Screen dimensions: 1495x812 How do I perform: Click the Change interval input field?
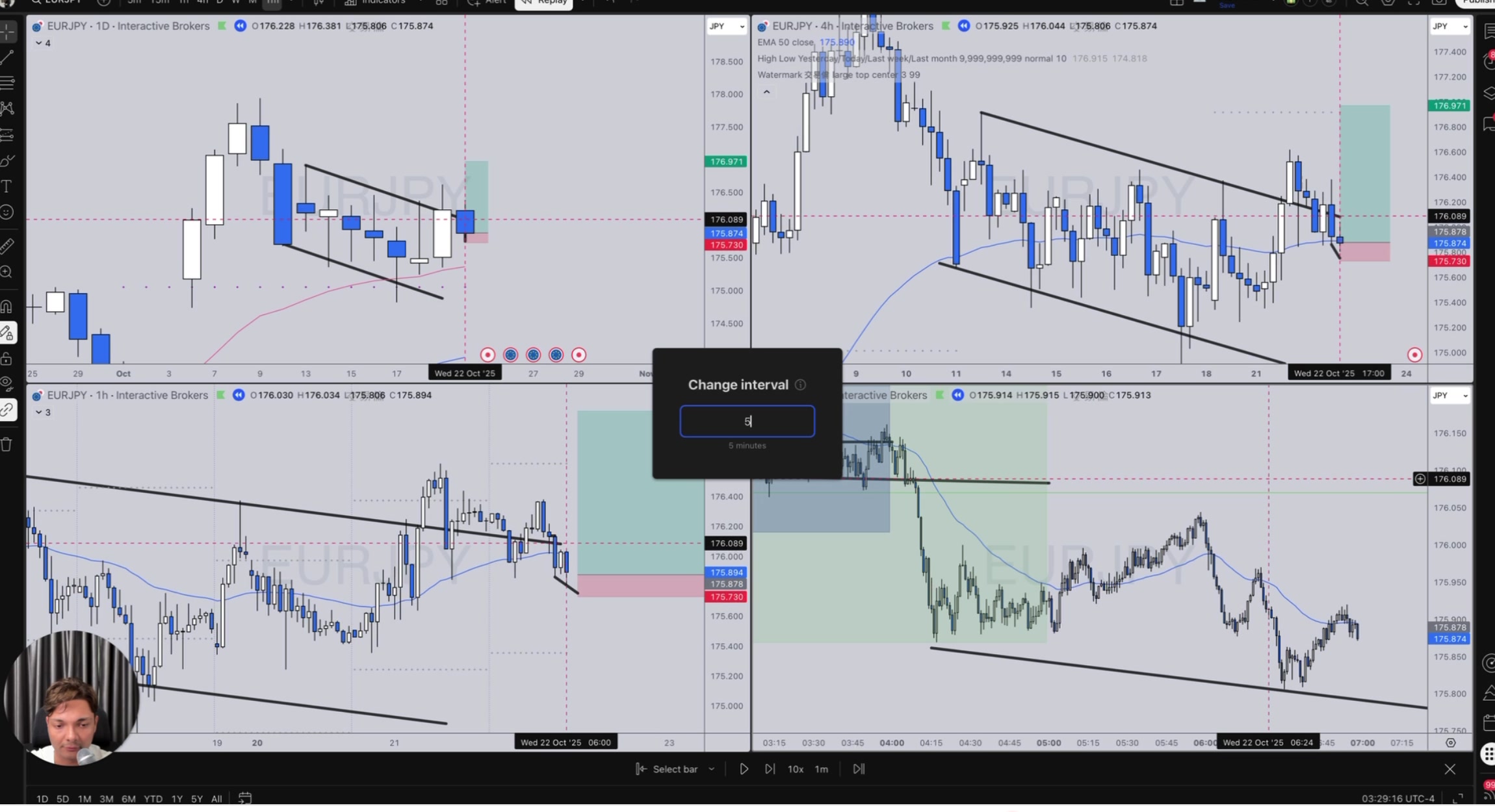tap(747, 422)
